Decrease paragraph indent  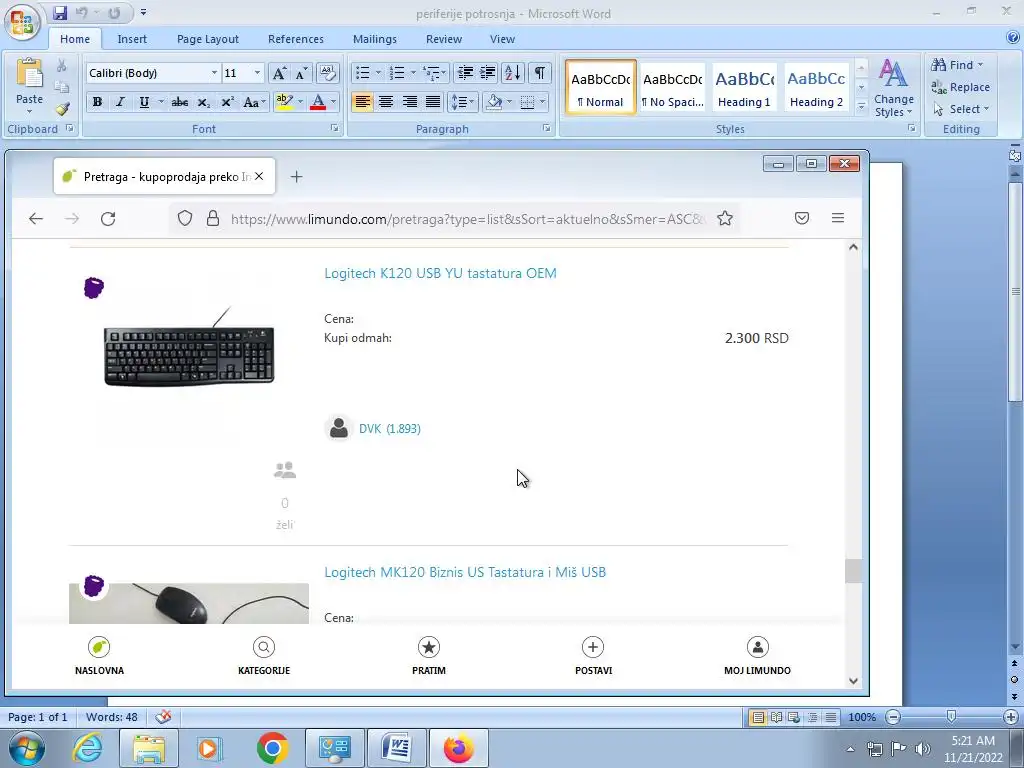tap(465, 73)
